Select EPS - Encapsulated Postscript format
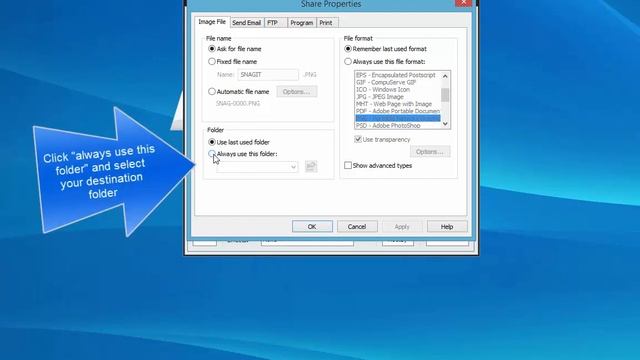This screenshot has height=360, width=640. tap(396, 75)
